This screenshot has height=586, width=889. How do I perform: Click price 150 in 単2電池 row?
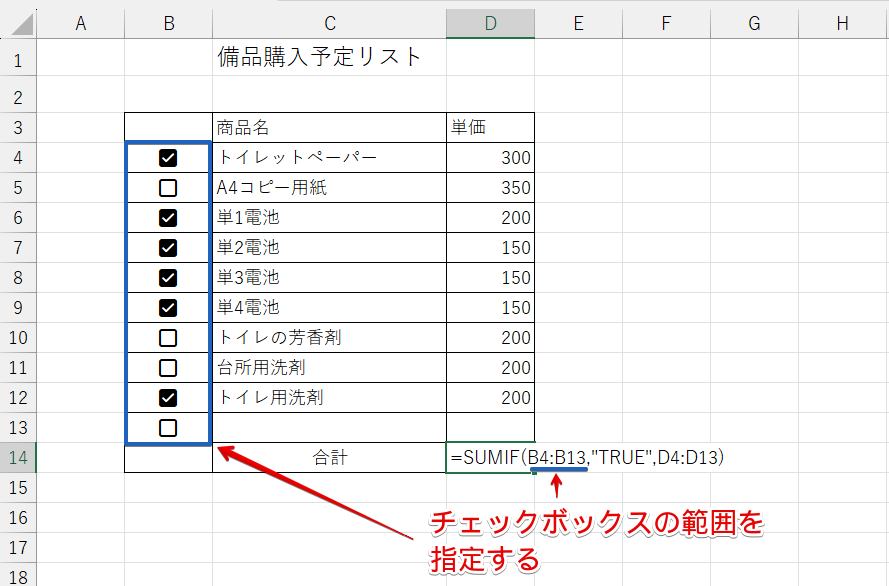tap(490, 248)
